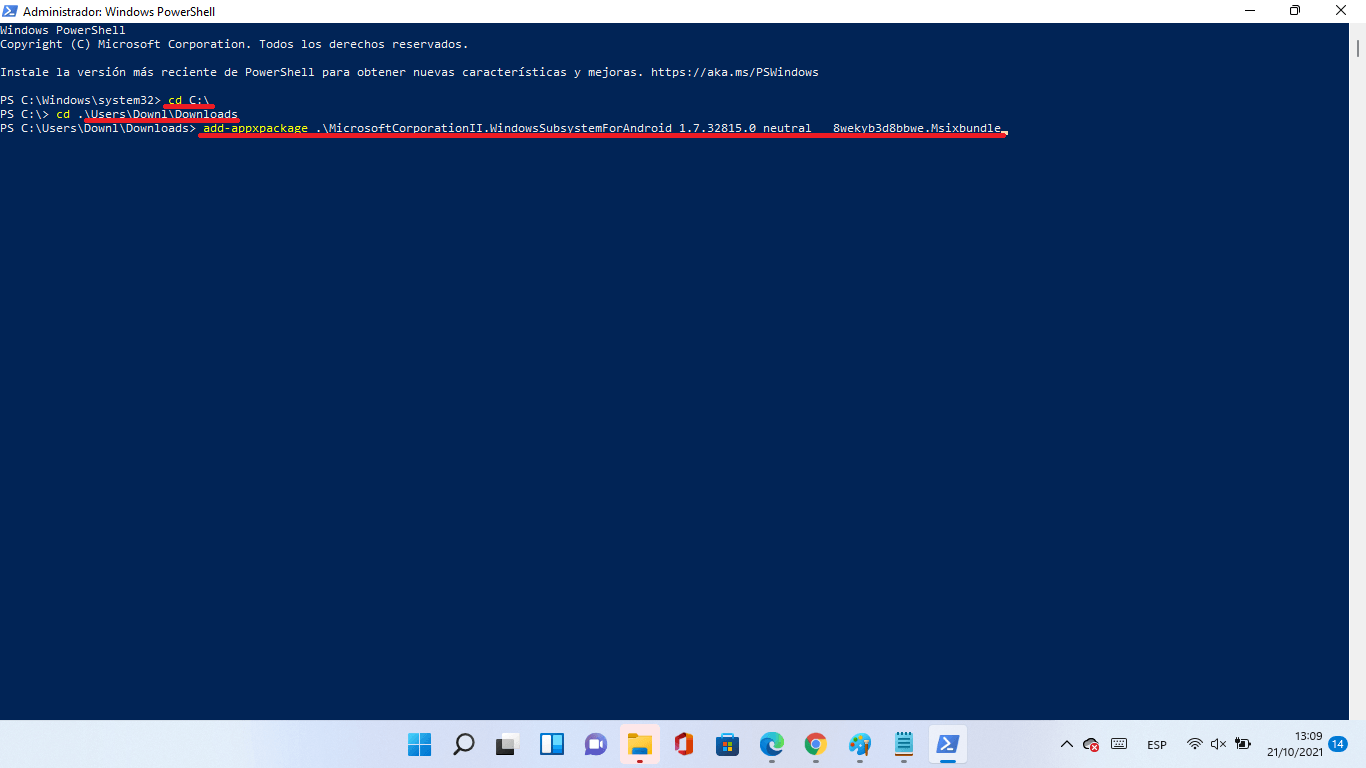Image resolution: width=1366 pixels, height=768 pixels.
Task: Click the 'Administrador: Windows PowerShell' window title
Action: pyautogui.click(x=119, y=12)
